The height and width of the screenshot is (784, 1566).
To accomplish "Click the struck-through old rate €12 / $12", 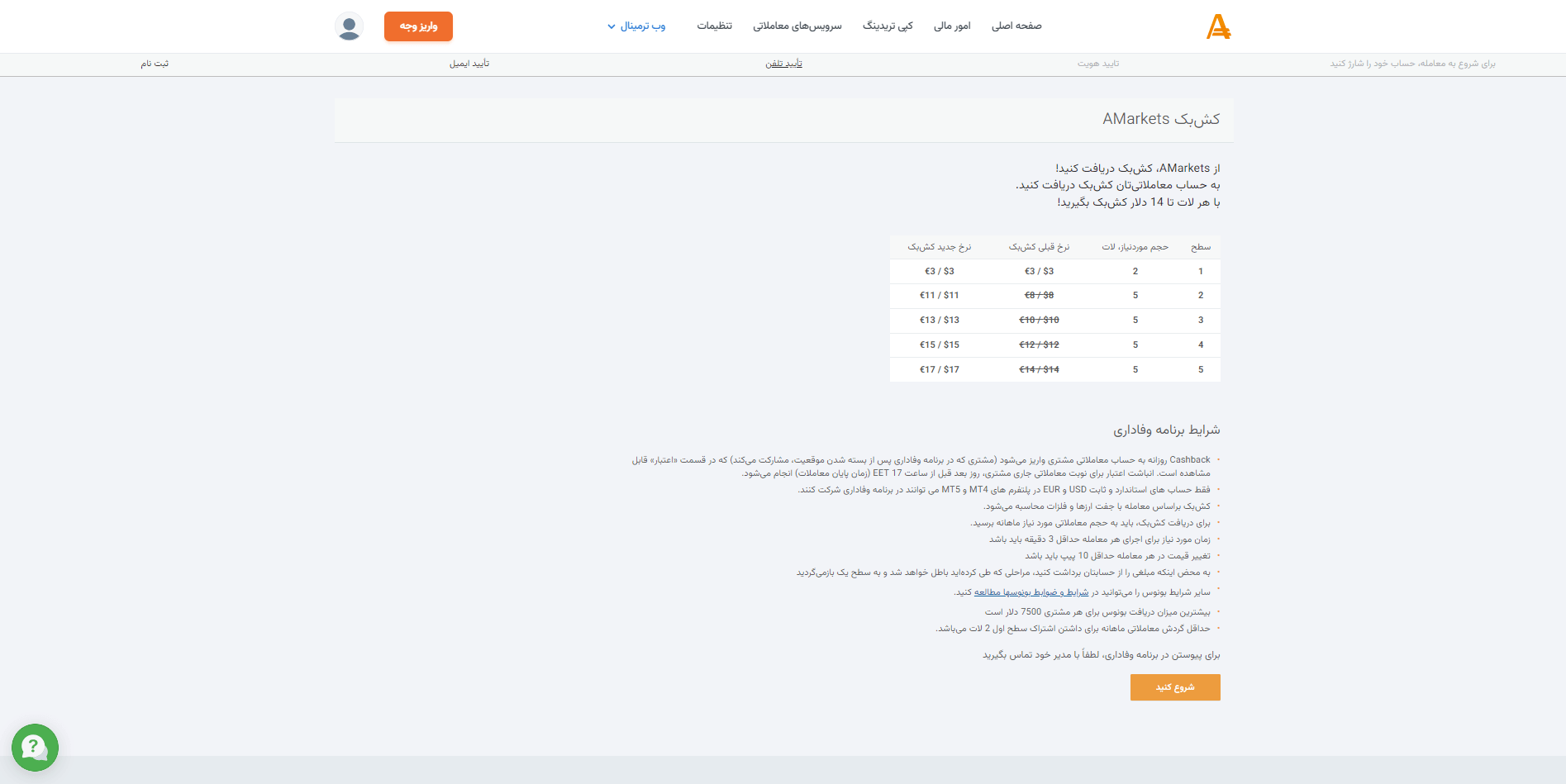I will coord(1039,344).
